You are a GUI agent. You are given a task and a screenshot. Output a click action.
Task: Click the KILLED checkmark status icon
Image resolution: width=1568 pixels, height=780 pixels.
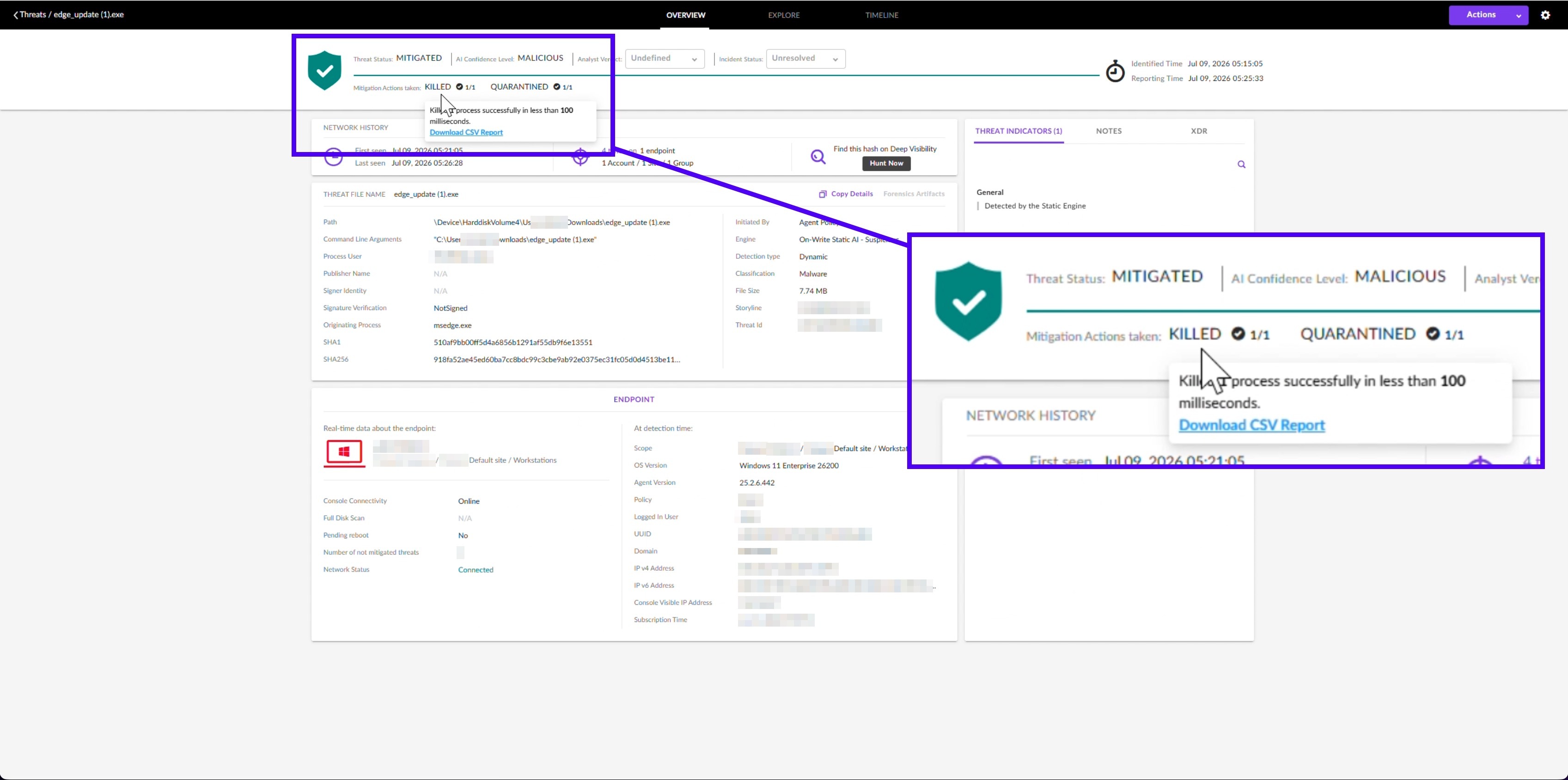[x=459, y=87]
